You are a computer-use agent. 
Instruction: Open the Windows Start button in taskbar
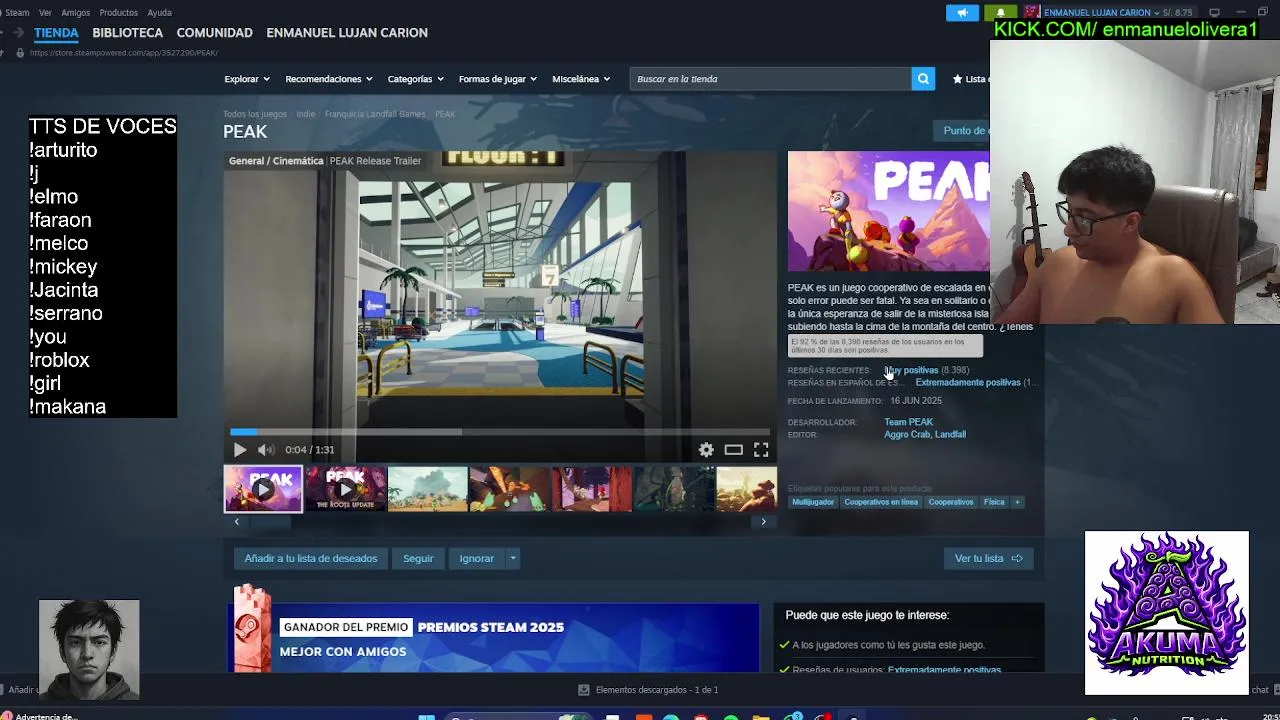tap(427, 717)
